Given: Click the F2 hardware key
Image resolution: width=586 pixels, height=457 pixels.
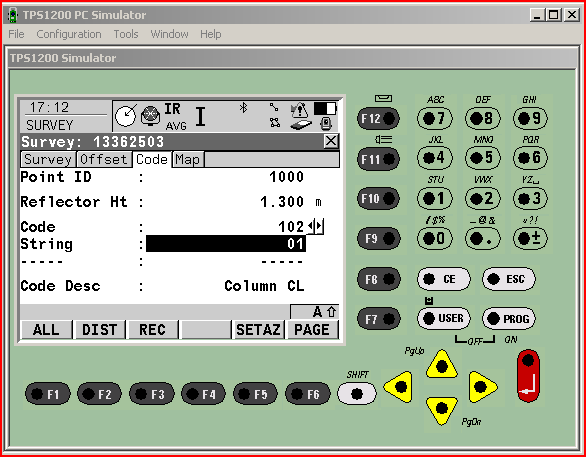Looking at the screenshot, I should [99, 394].
